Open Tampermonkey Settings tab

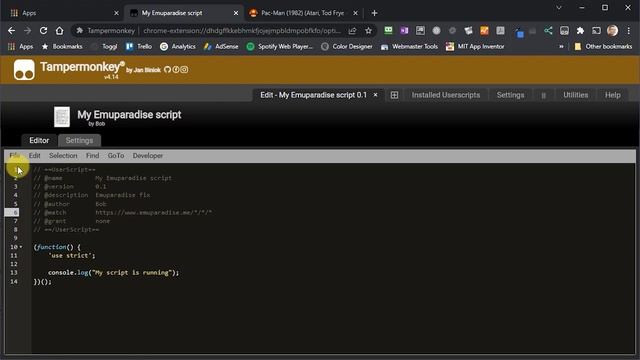point(510,95)
